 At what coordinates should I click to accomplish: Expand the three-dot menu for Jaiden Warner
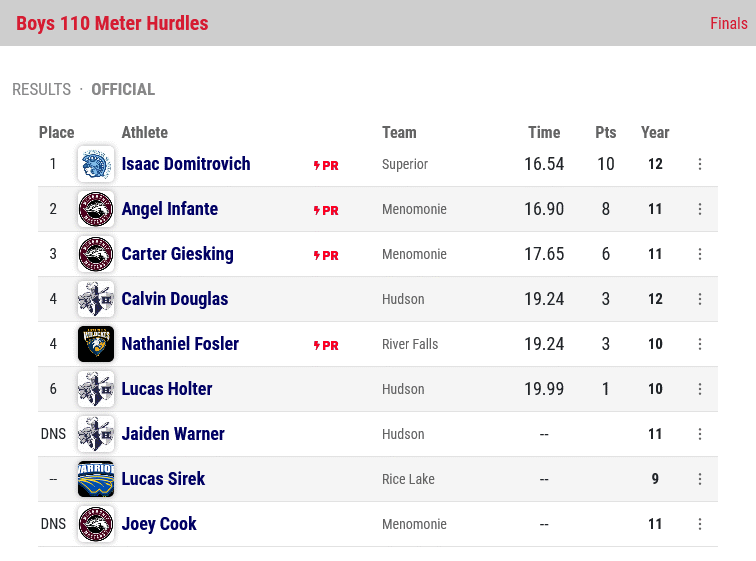[700, 434]
